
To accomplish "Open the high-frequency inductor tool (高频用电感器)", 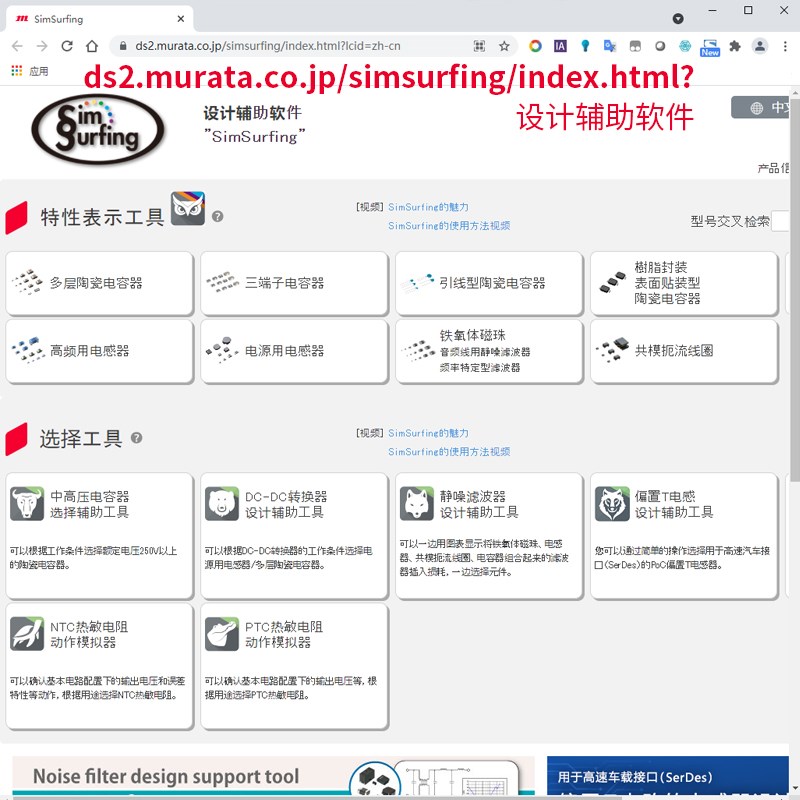I will coord(99,352).
